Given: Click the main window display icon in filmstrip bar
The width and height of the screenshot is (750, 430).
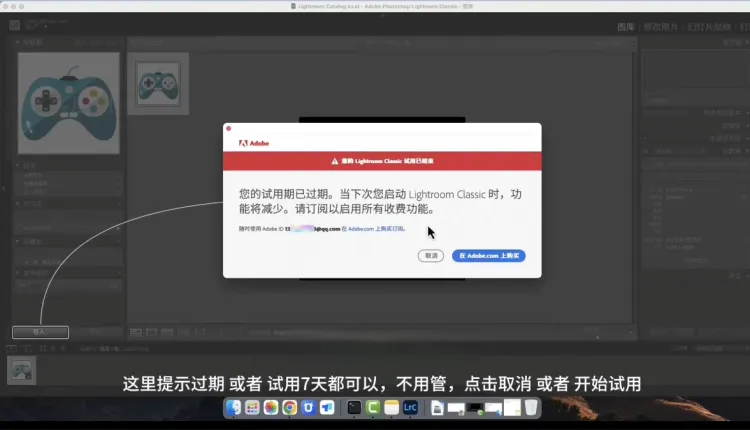Looking at the screenshot, I should [x=12, y=349].
